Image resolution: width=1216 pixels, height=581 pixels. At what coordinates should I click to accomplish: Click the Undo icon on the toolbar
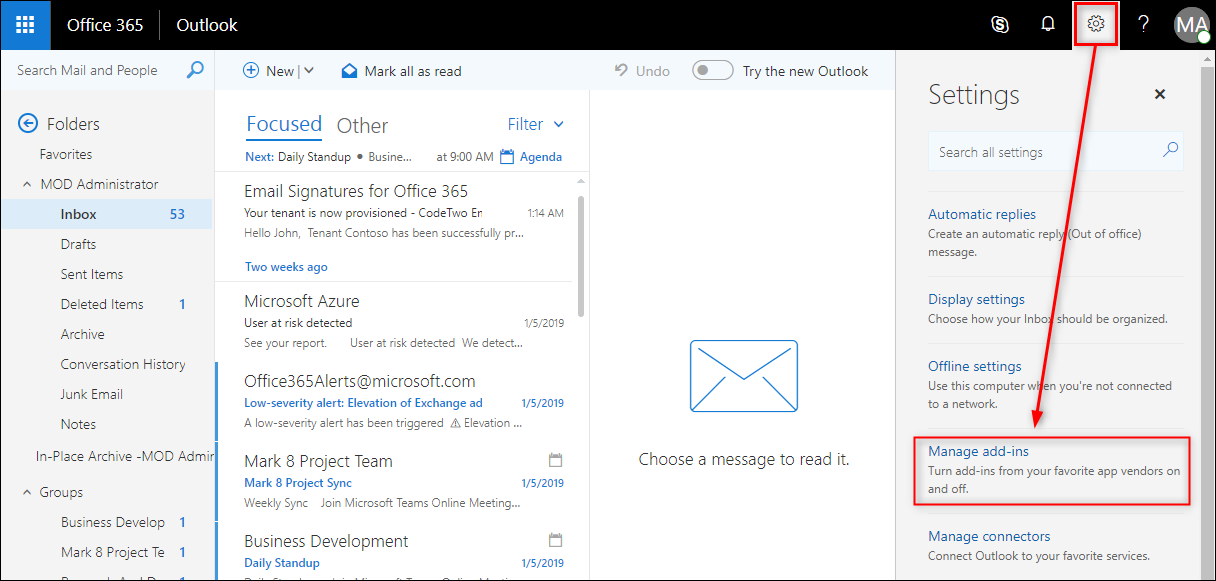(x=620, y=70)
